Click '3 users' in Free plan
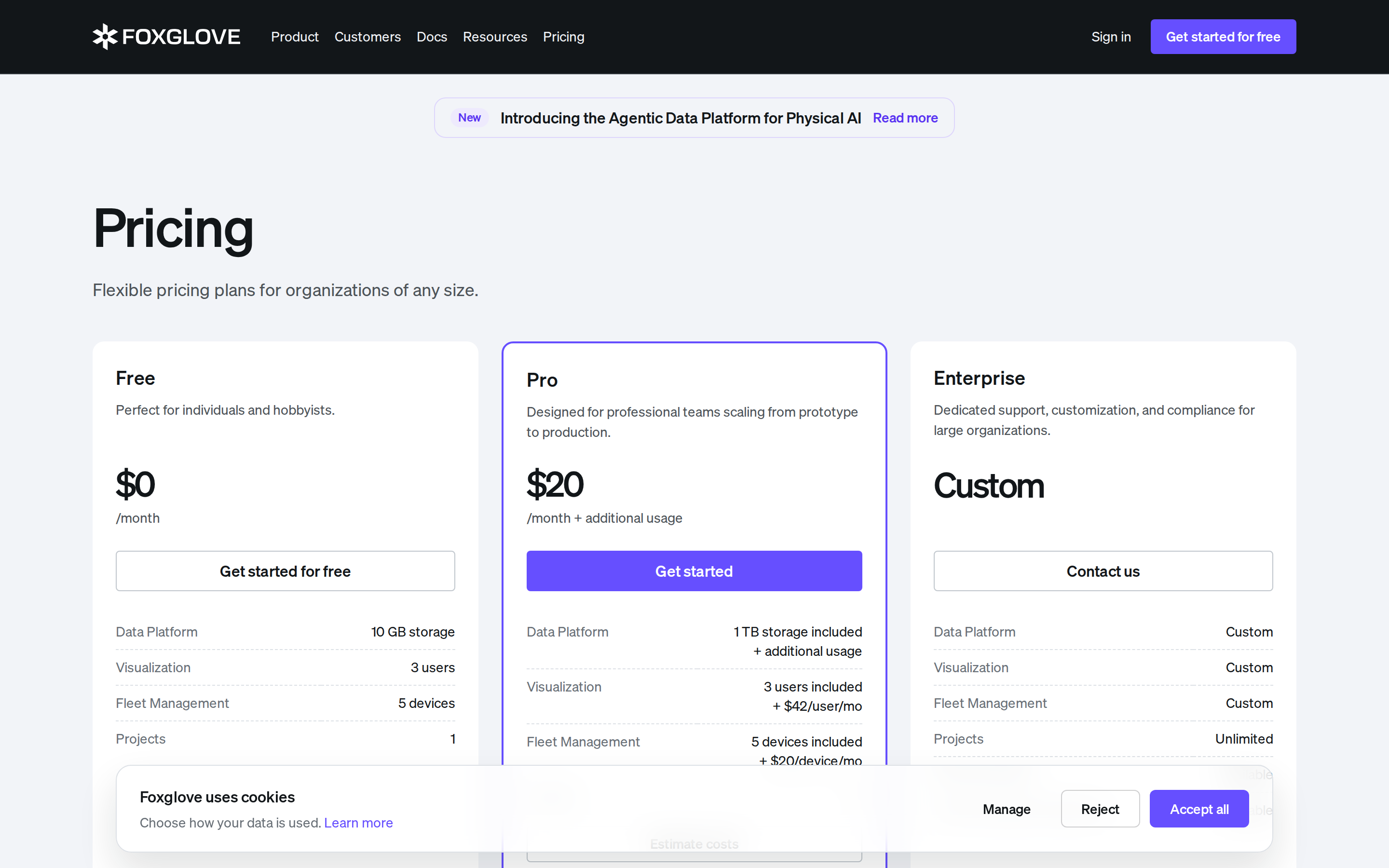This screenshot has width=1389, height=868. point(432,667)
